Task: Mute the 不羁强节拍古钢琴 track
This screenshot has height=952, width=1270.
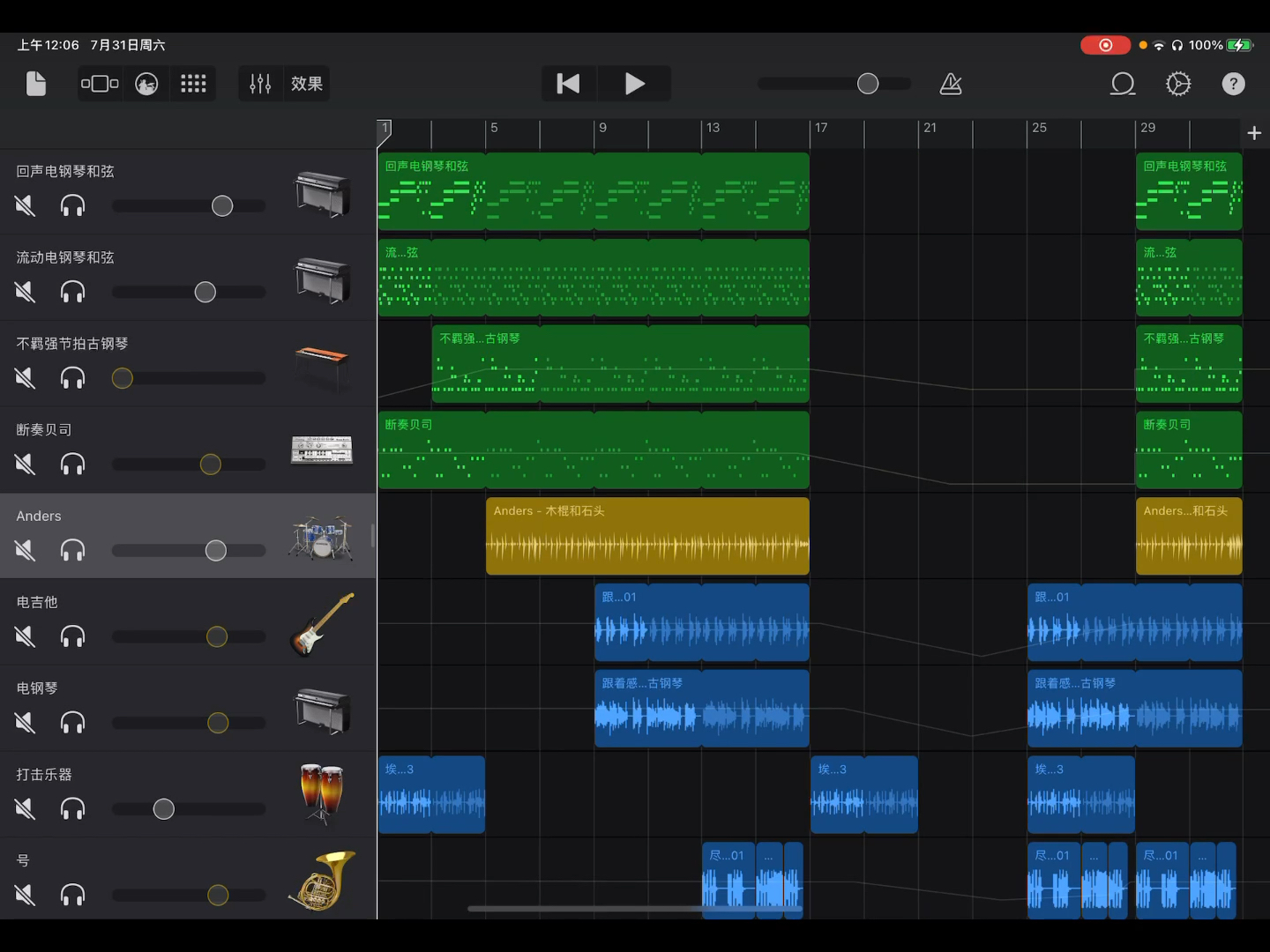Action: (x=25, y=378)
